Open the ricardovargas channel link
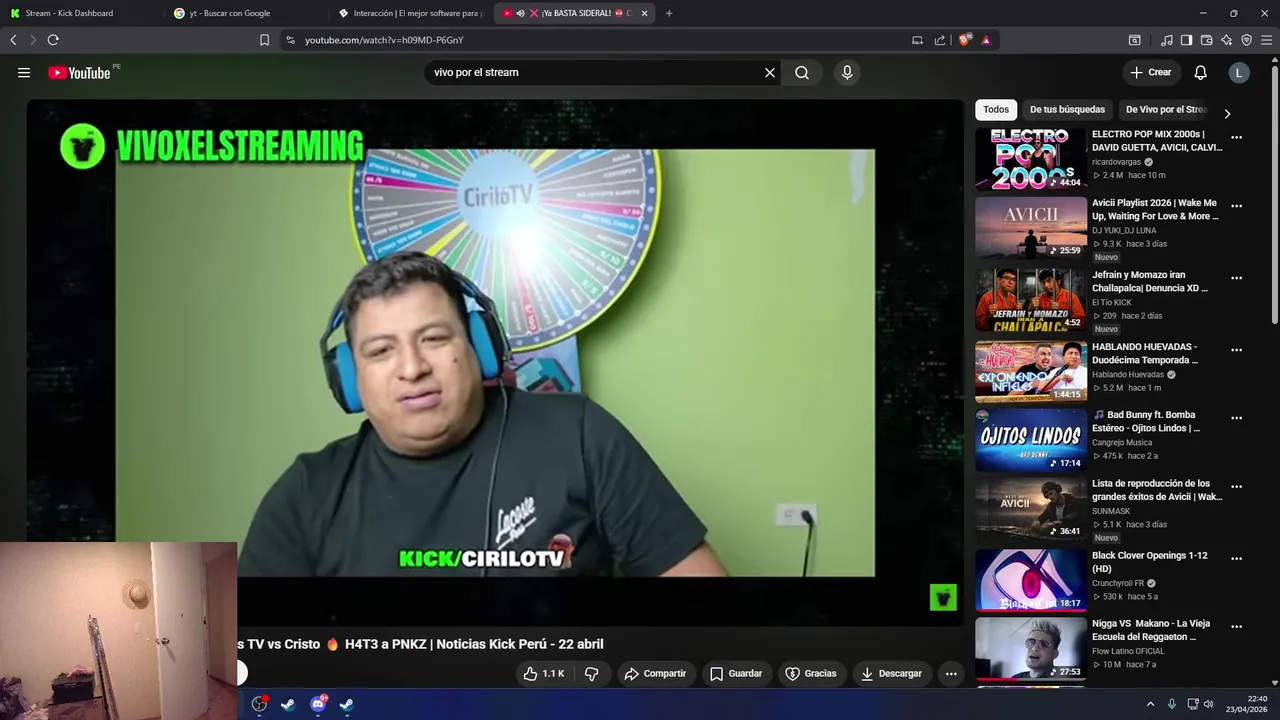Image resolution: width=1280 pixels, height=720 pixels. 1117,162
